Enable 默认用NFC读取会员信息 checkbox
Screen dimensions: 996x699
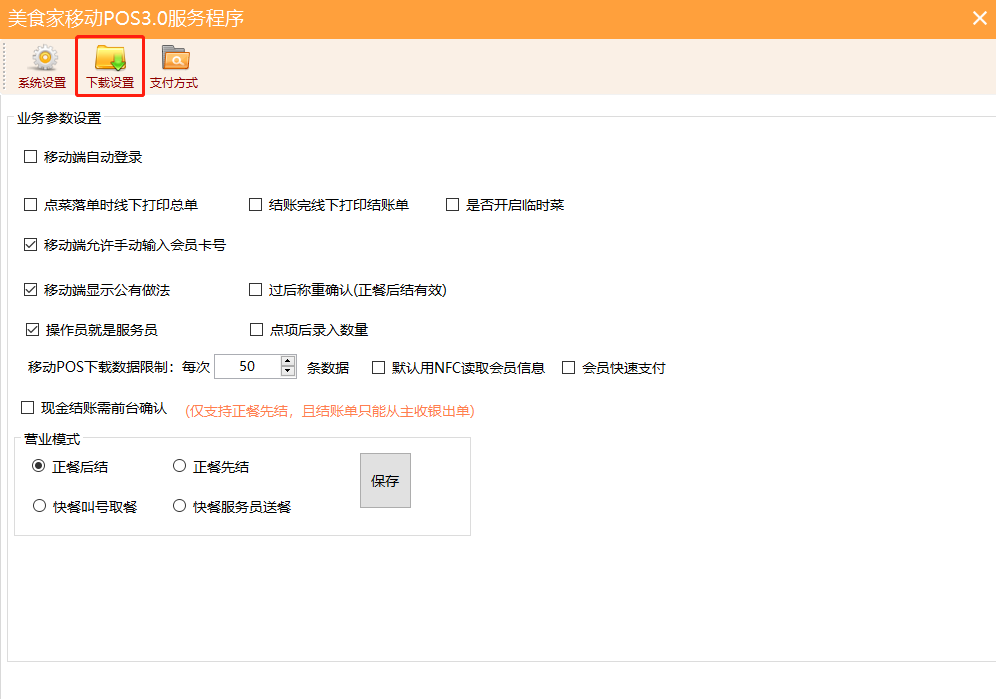379,368
